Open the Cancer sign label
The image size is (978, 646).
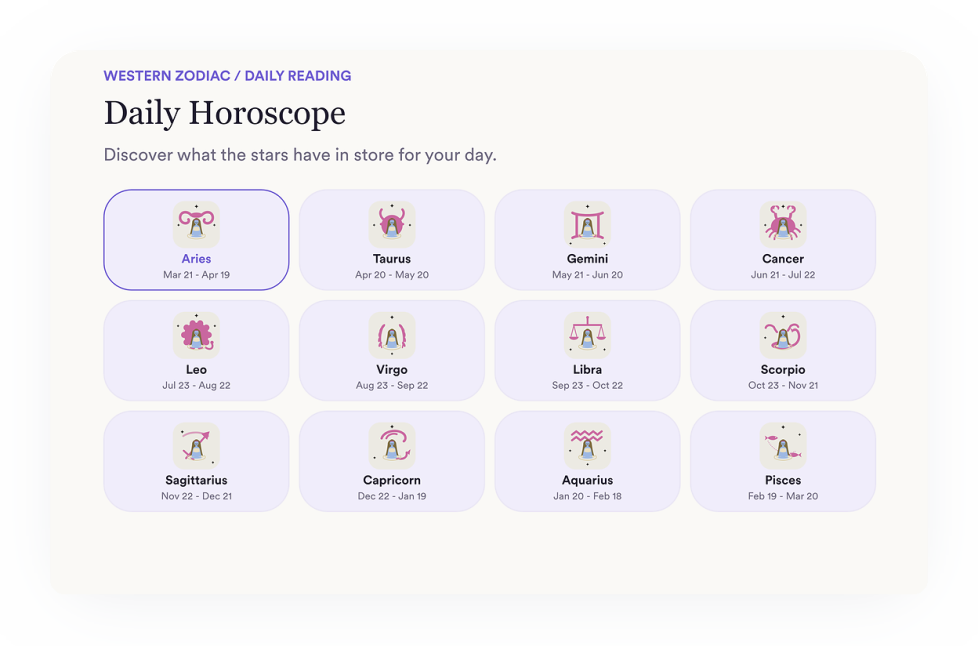pos(783,259)
